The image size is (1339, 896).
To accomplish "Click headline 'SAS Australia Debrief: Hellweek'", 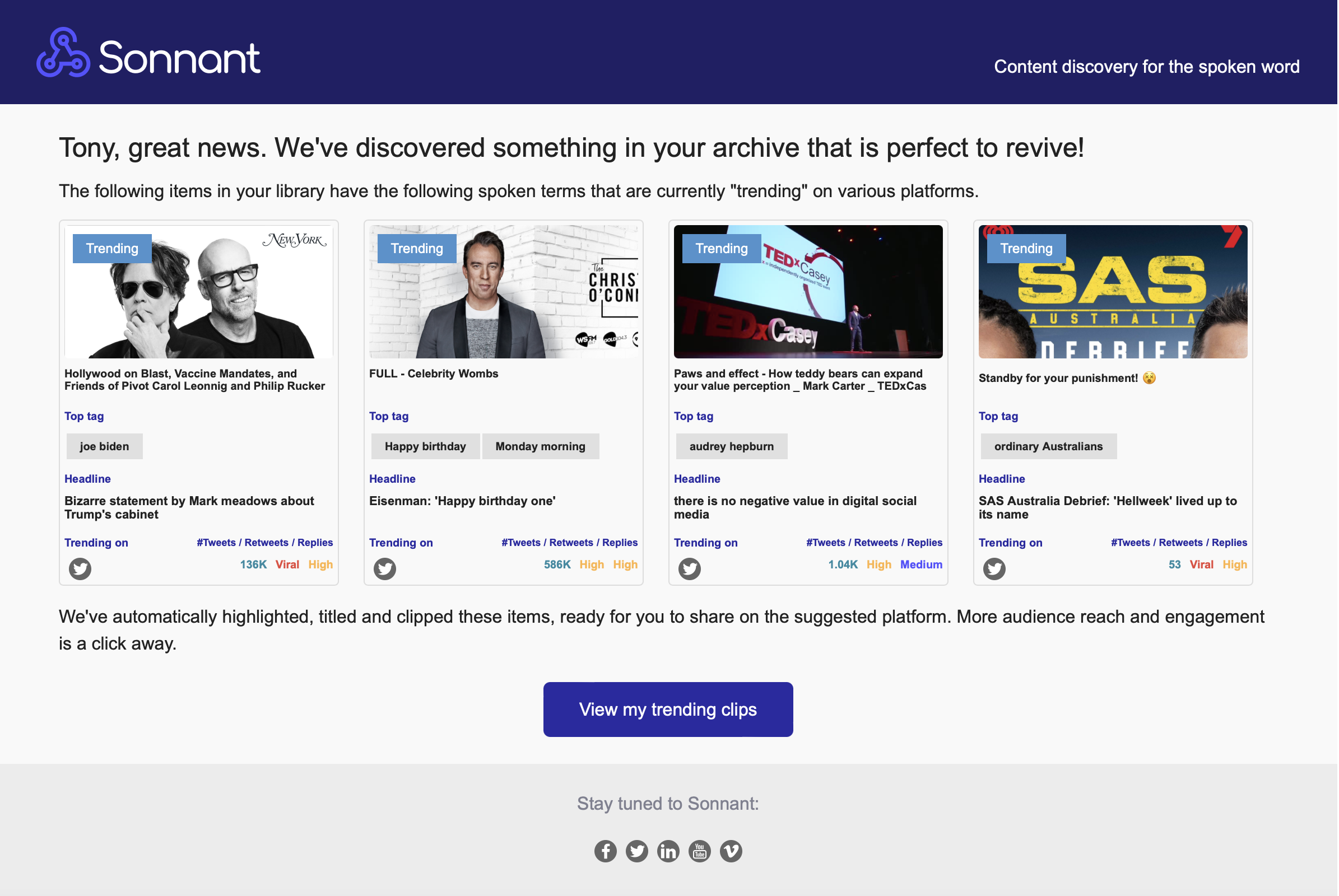I will [x=1109, y=508].
